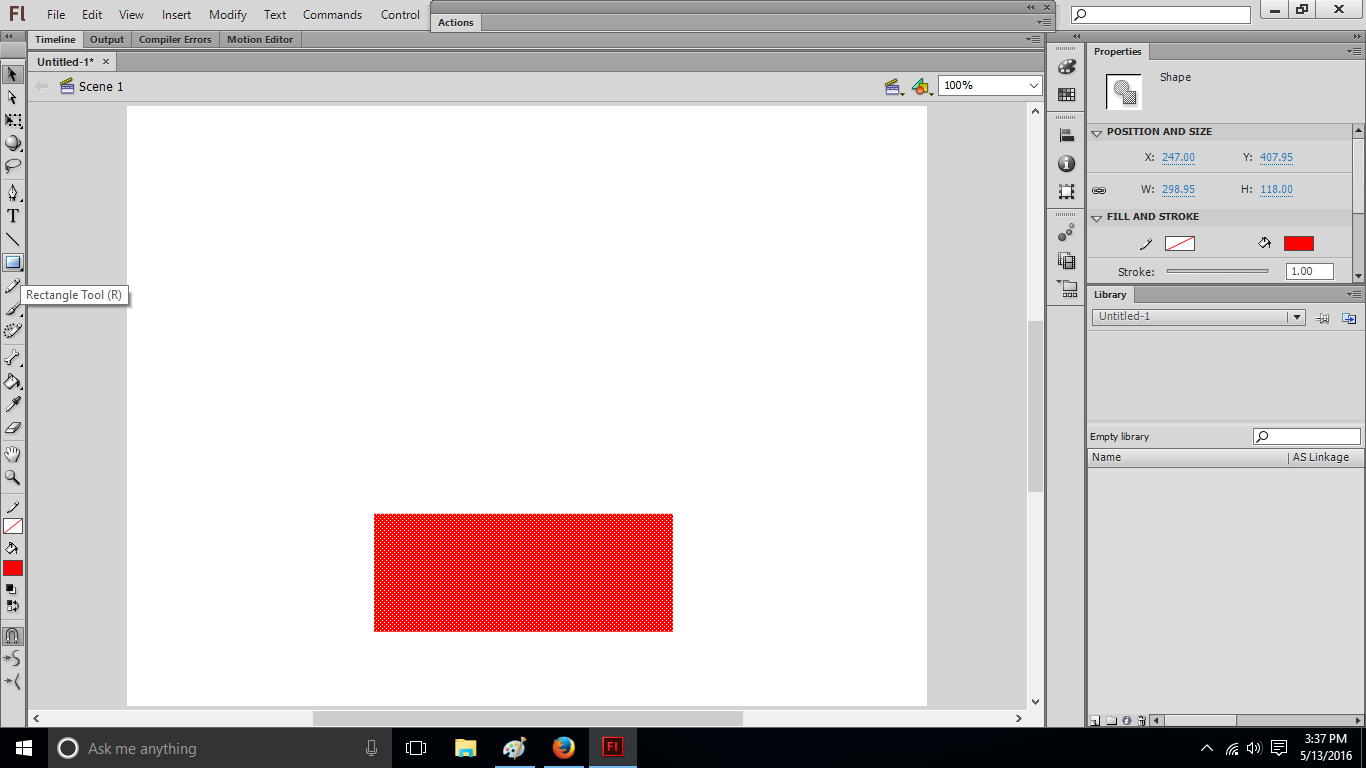Reset to default black and white colors
The image size is (1366, 768).
pos(13,590)
